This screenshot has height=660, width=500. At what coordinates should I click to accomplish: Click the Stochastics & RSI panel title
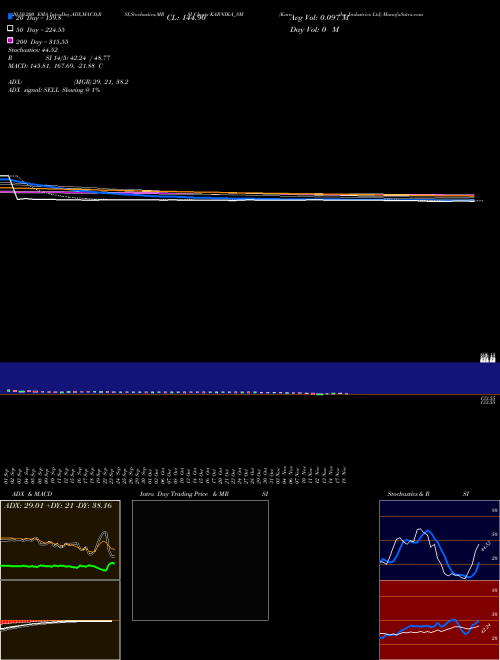point(428,494)
